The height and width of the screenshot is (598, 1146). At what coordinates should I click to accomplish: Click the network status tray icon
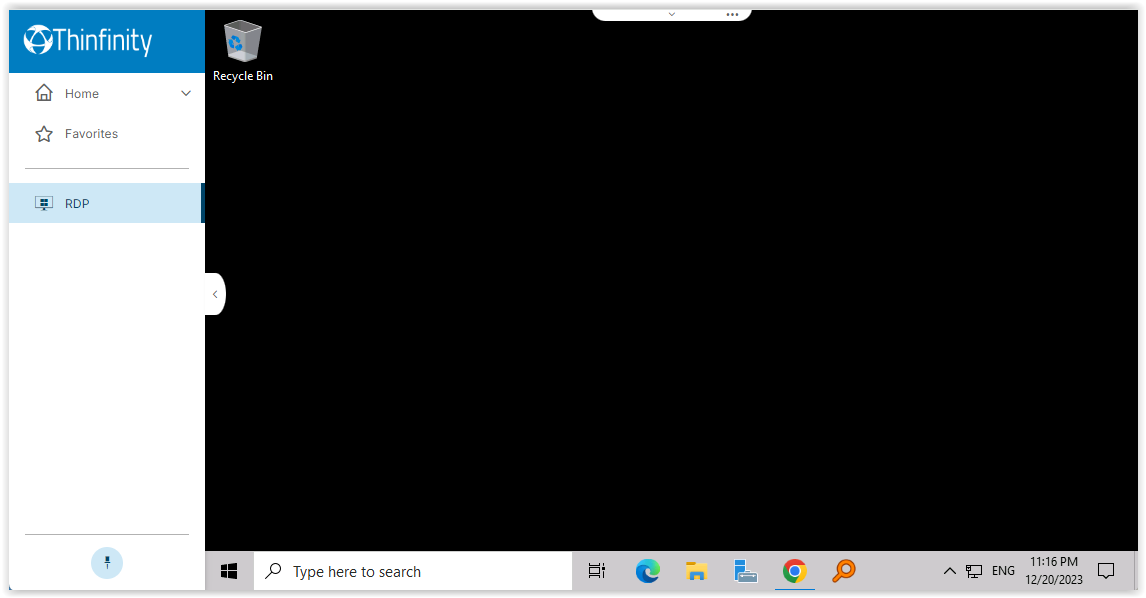(974, 571)
